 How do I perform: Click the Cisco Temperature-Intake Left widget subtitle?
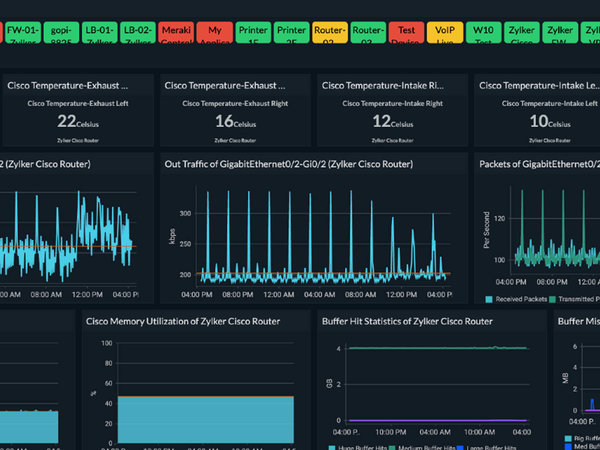(549, 103)
